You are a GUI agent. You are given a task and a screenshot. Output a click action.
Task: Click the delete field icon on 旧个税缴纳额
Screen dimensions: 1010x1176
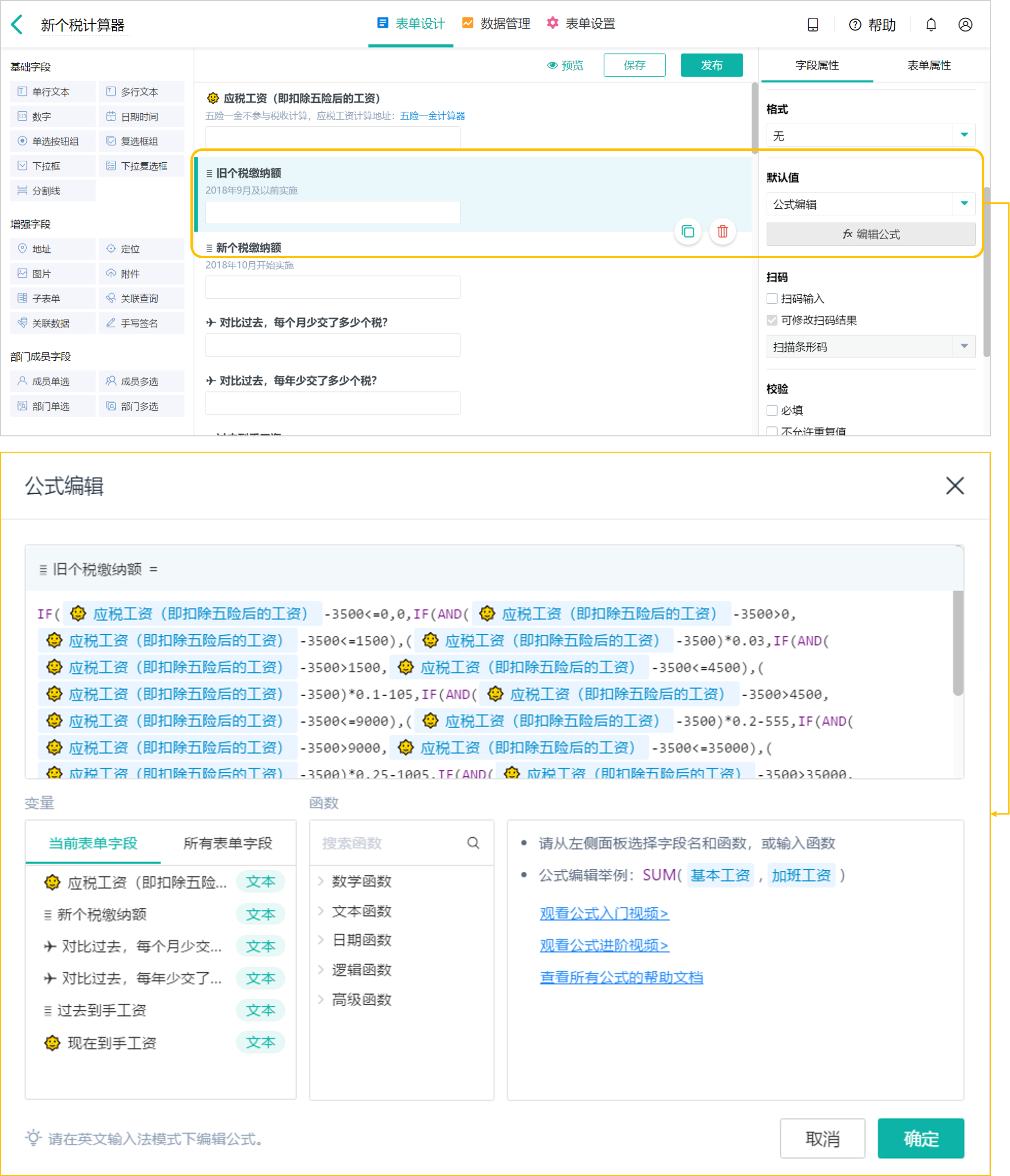pos(722,231)
